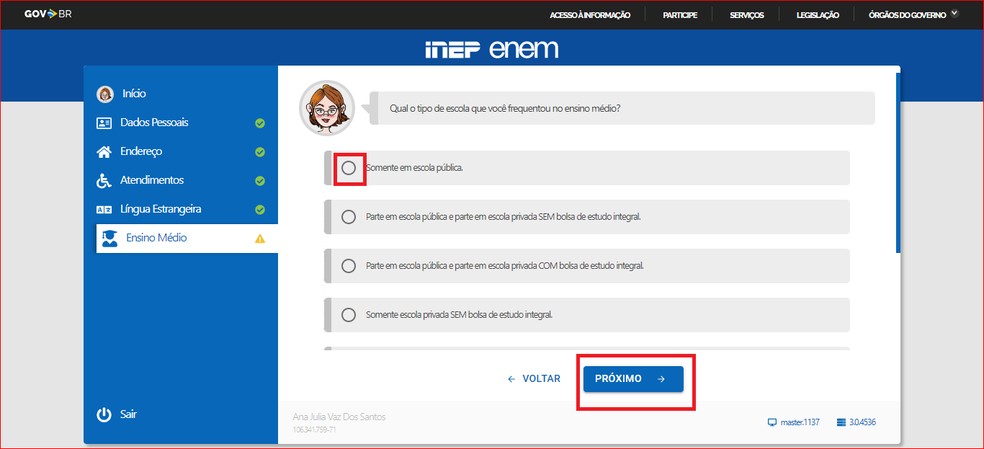Select 'Somente escola privada SEM bolsa' radio
The width and height of the screenshot is (984, 449).
(x=348, y=315)
